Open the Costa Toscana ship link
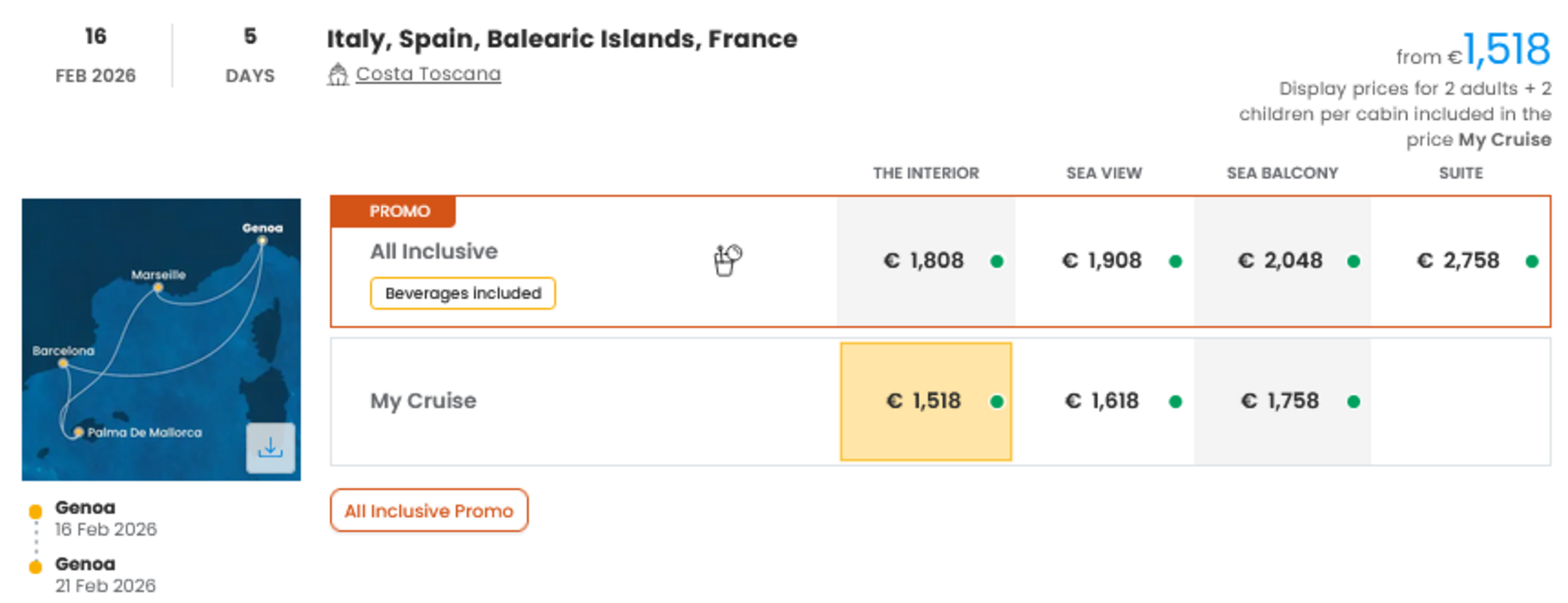 point(428,74)
